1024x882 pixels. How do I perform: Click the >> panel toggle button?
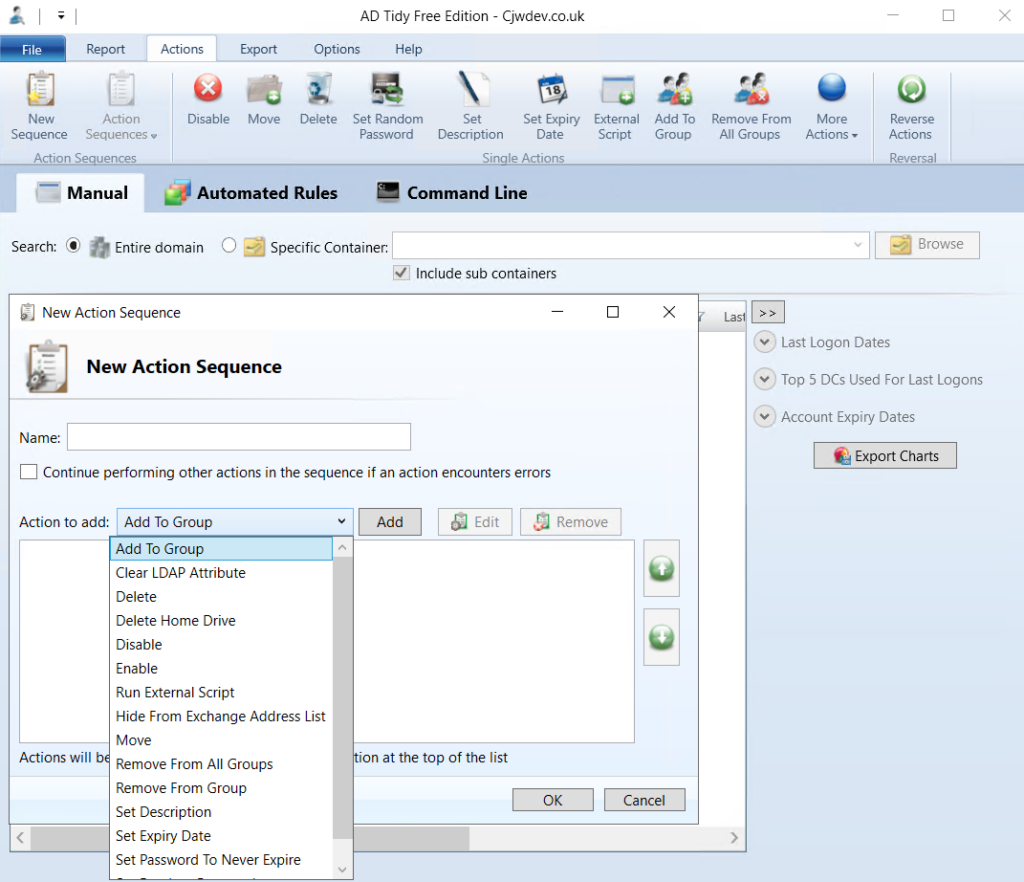click(x=767, y=313)
